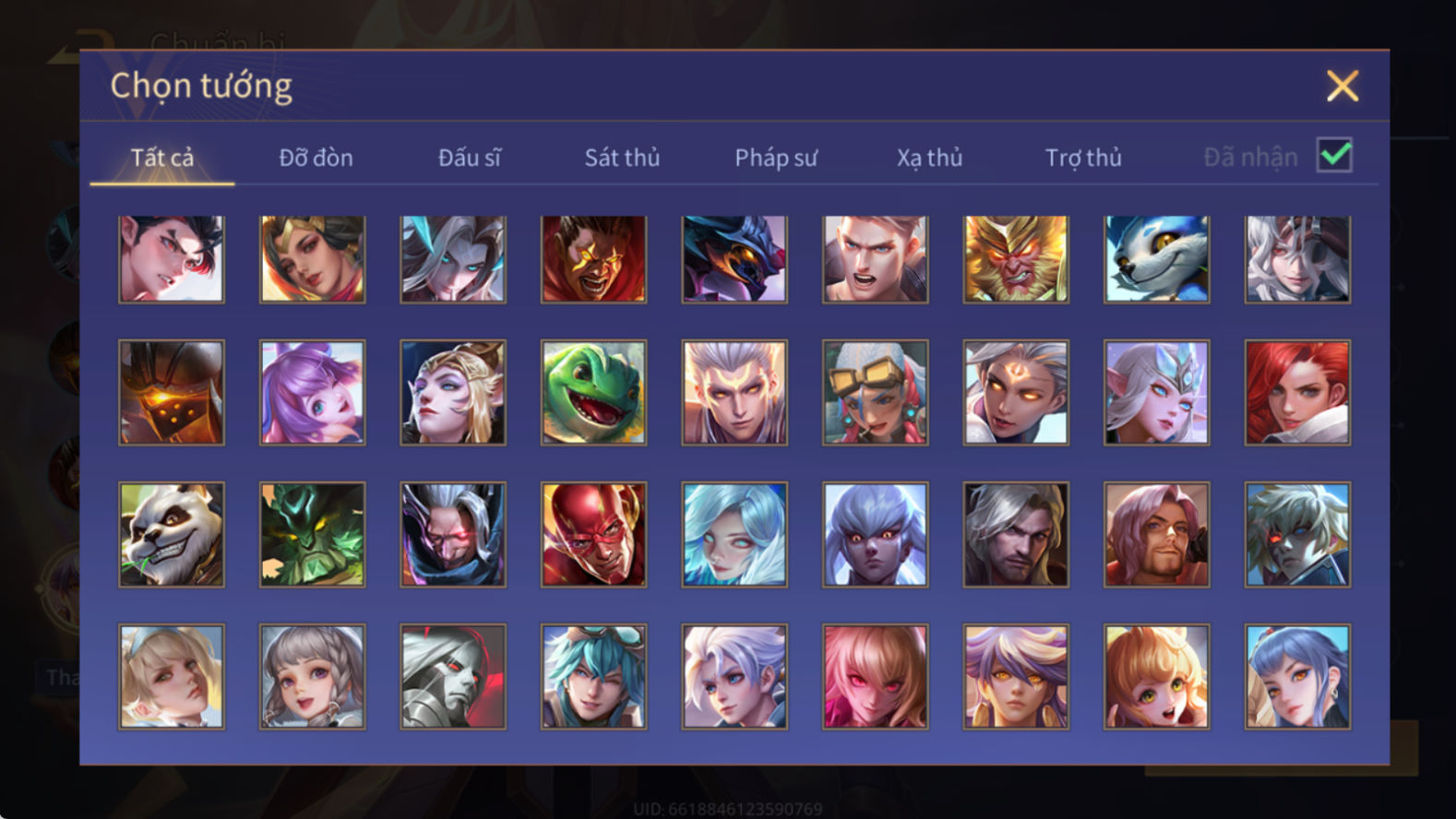Switch to the Pháp sư tab
The width and height of the screenshot is (1456, 819).
tap(776, 158)
